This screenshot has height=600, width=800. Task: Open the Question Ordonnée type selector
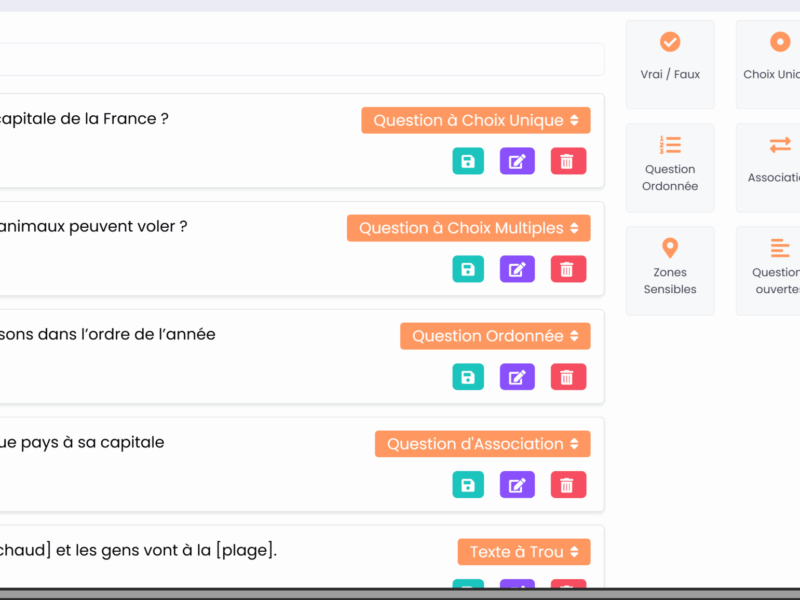pyautogui.click(x=494, y=335)
